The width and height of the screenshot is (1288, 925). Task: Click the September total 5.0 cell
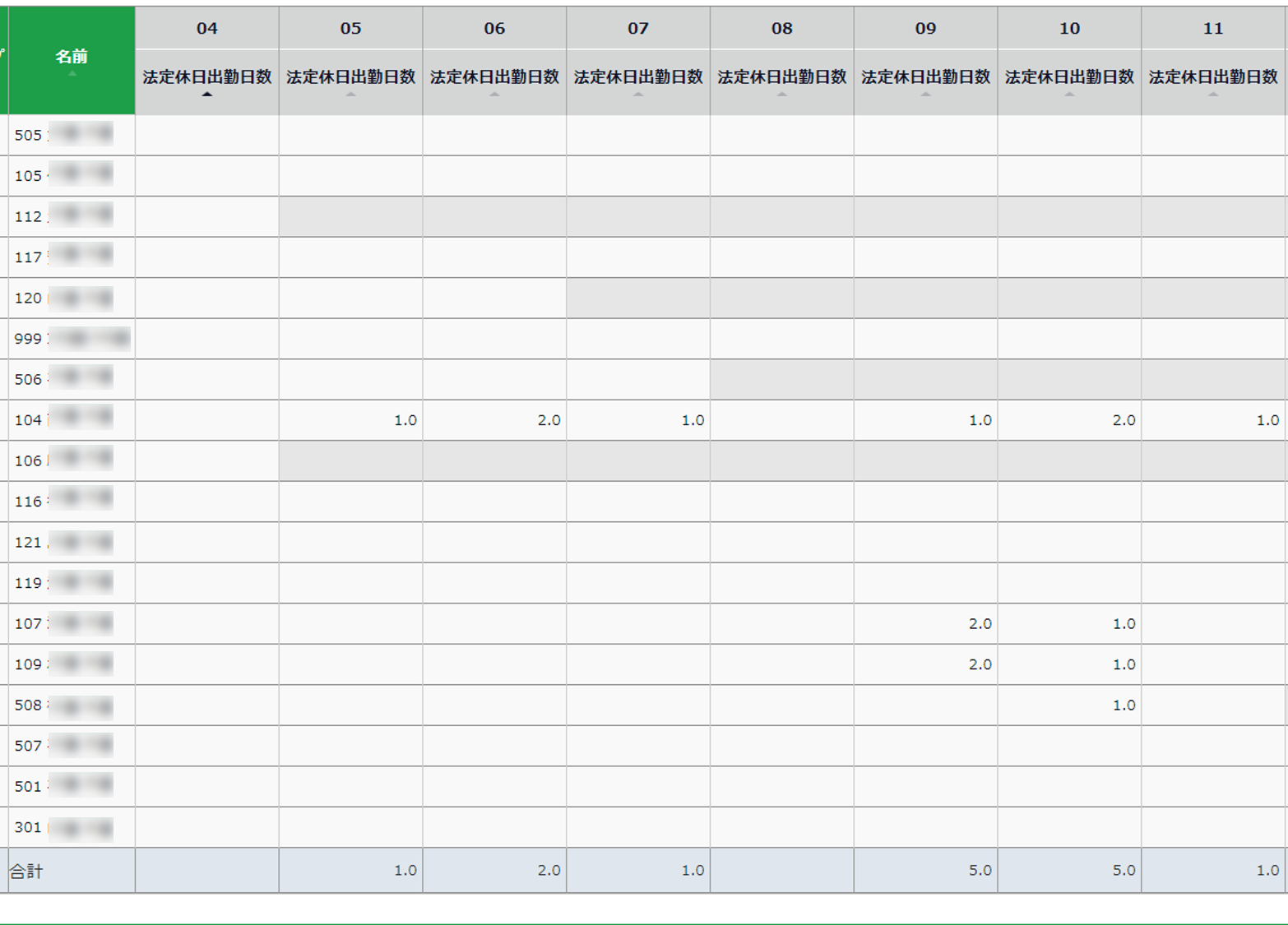(x=926, y=871)
